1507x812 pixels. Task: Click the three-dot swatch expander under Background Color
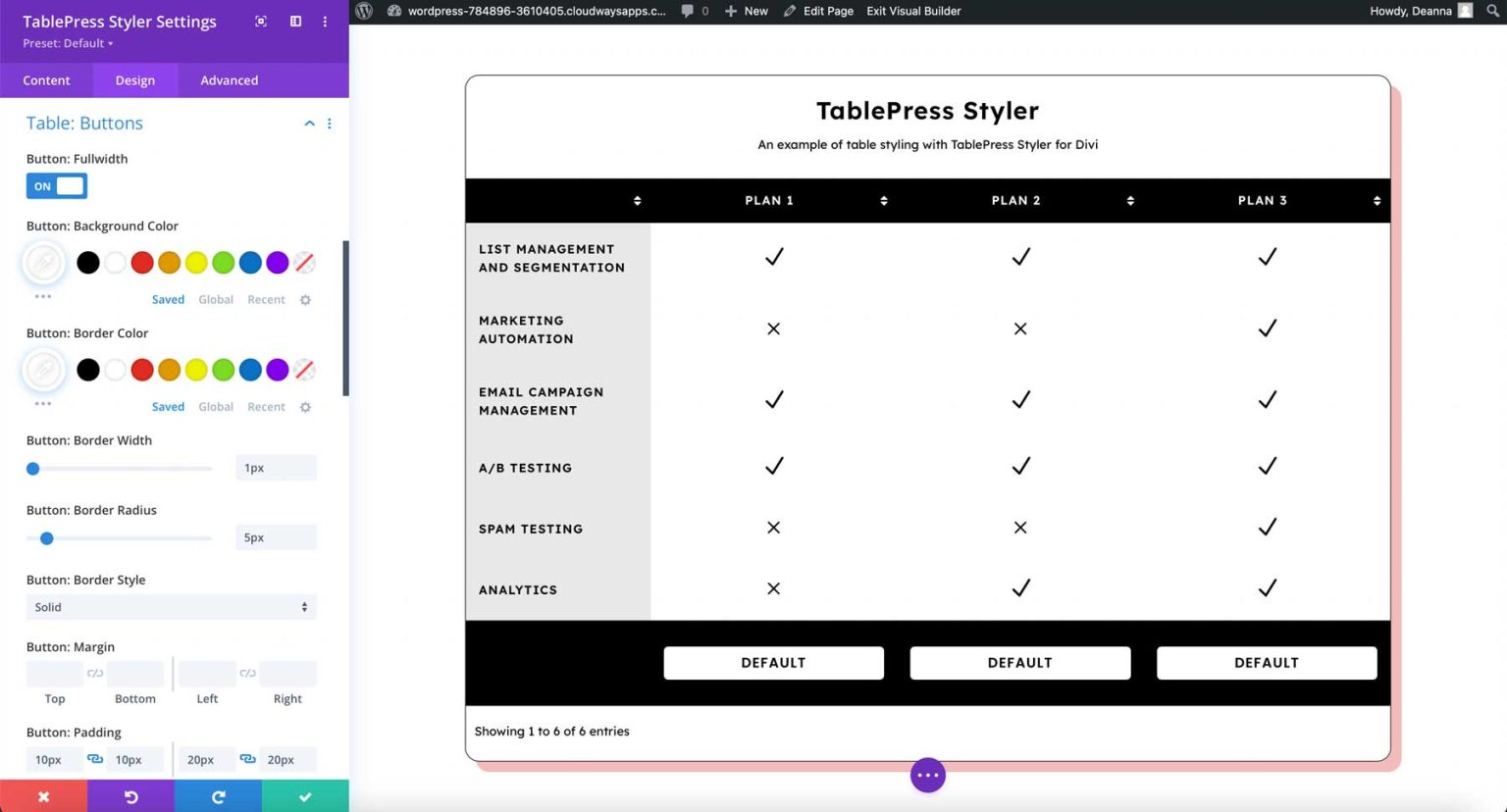tap(43, 296)
